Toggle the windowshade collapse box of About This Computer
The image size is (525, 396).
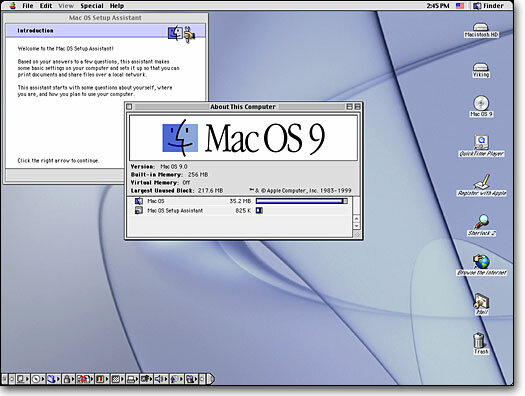[357, 106]
